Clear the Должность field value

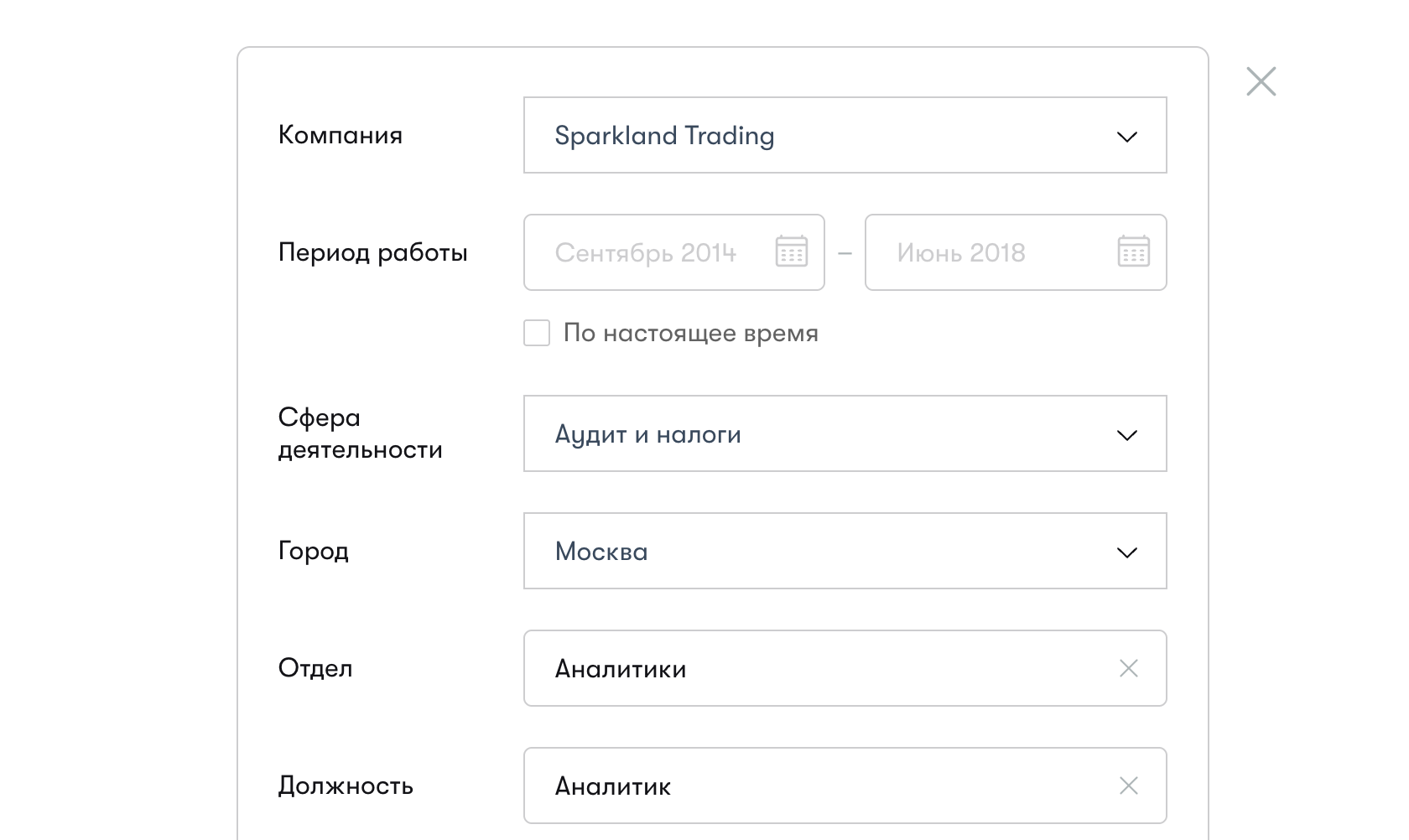click(x=1128, y=786)
